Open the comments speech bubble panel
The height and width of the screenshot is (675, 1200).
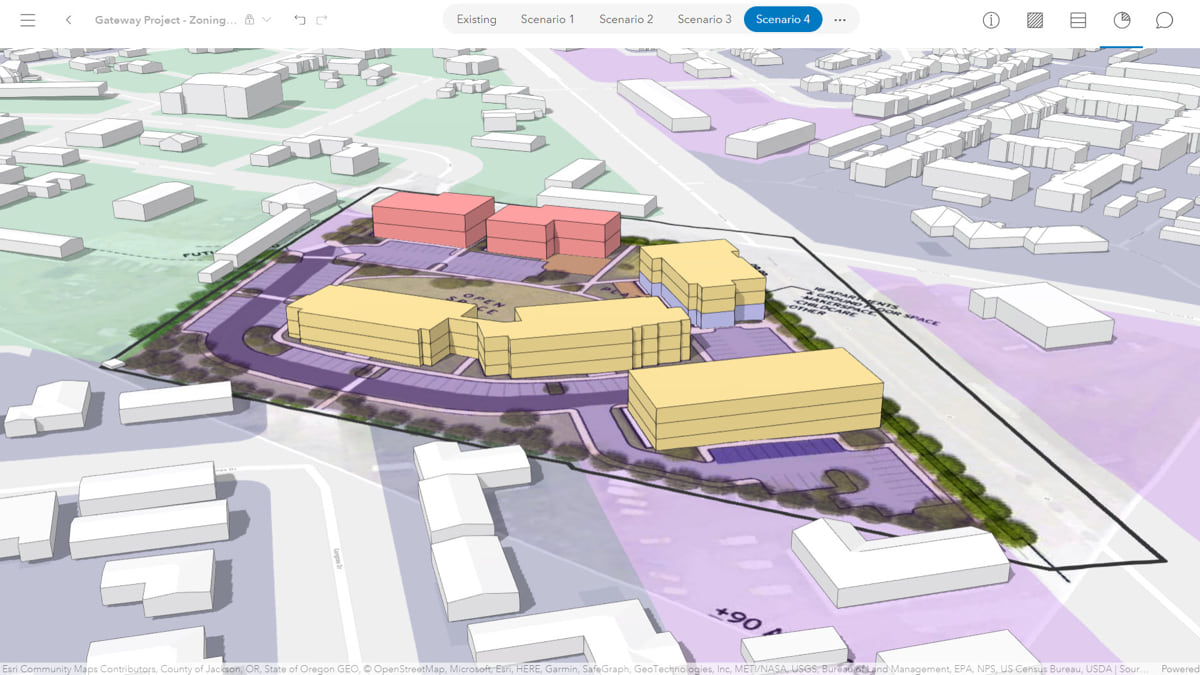click(x=1165, y=20)
